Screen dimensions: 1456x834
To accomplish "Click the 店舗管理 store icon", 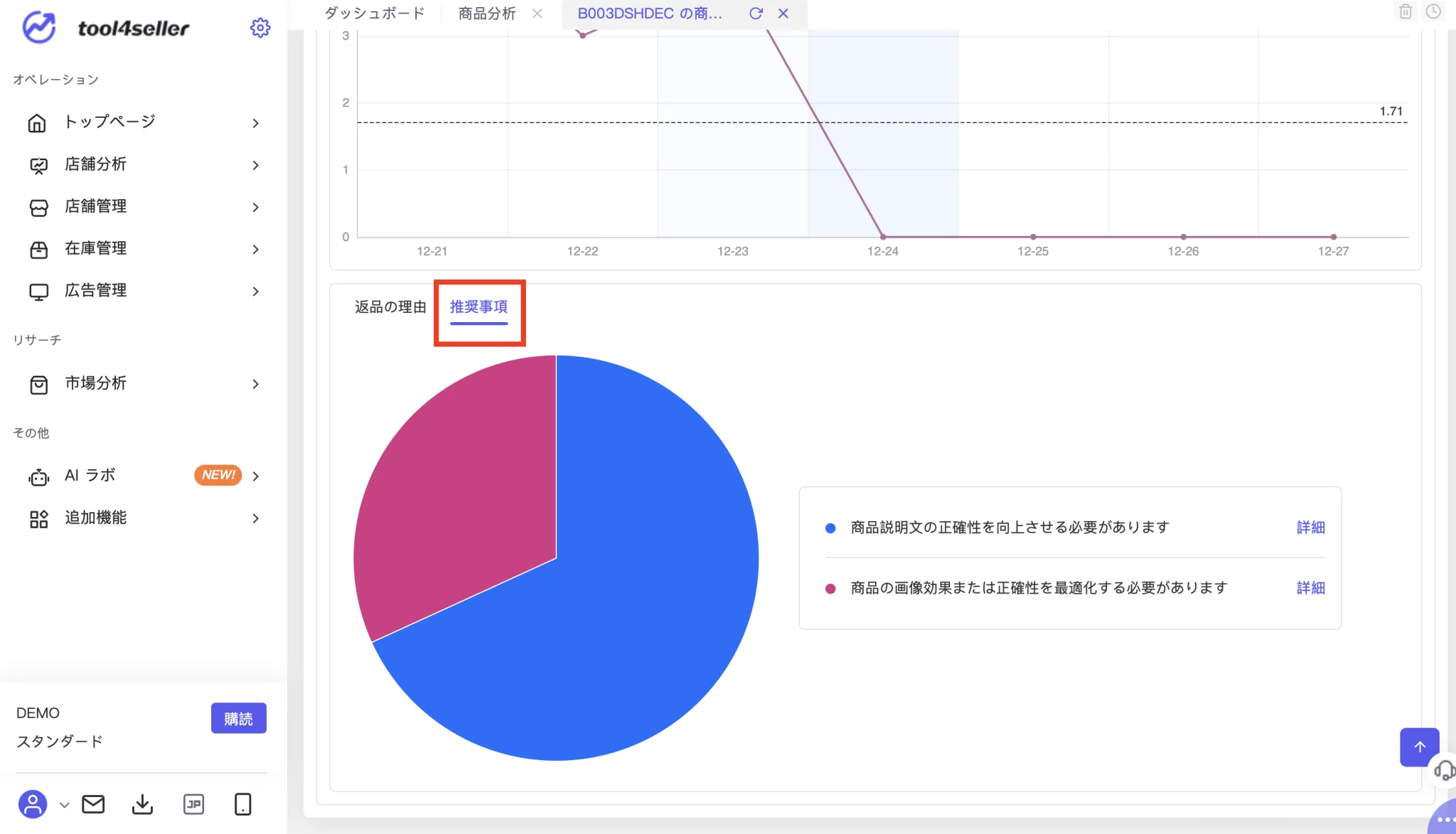I will (x=38, y=208).
